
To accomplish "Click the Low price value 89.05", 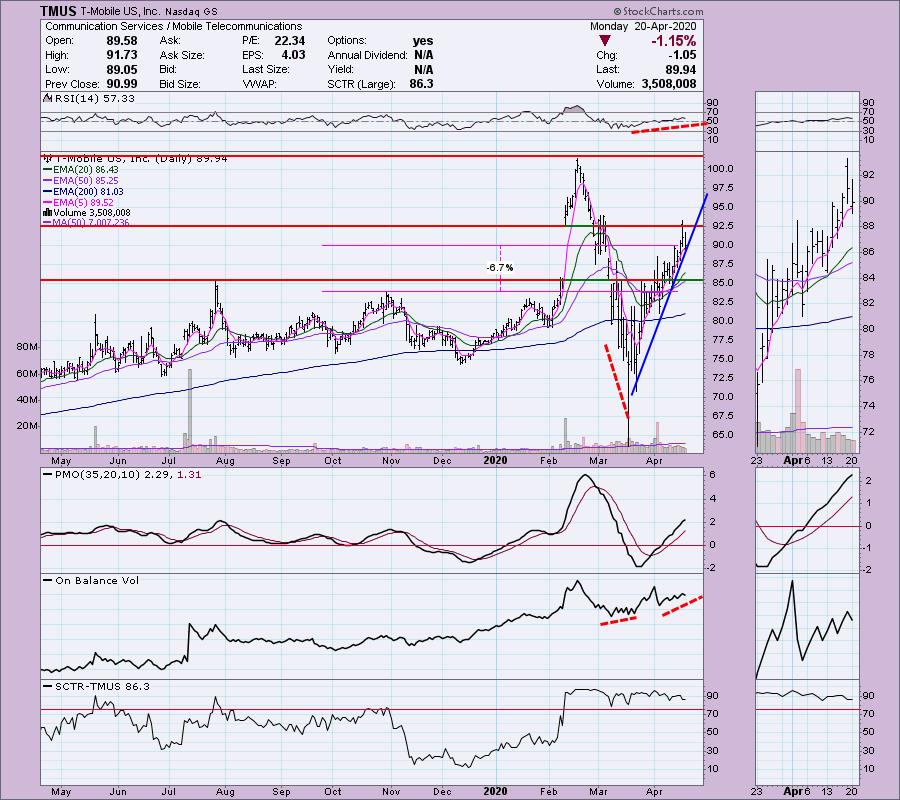I will coord(122,69).
